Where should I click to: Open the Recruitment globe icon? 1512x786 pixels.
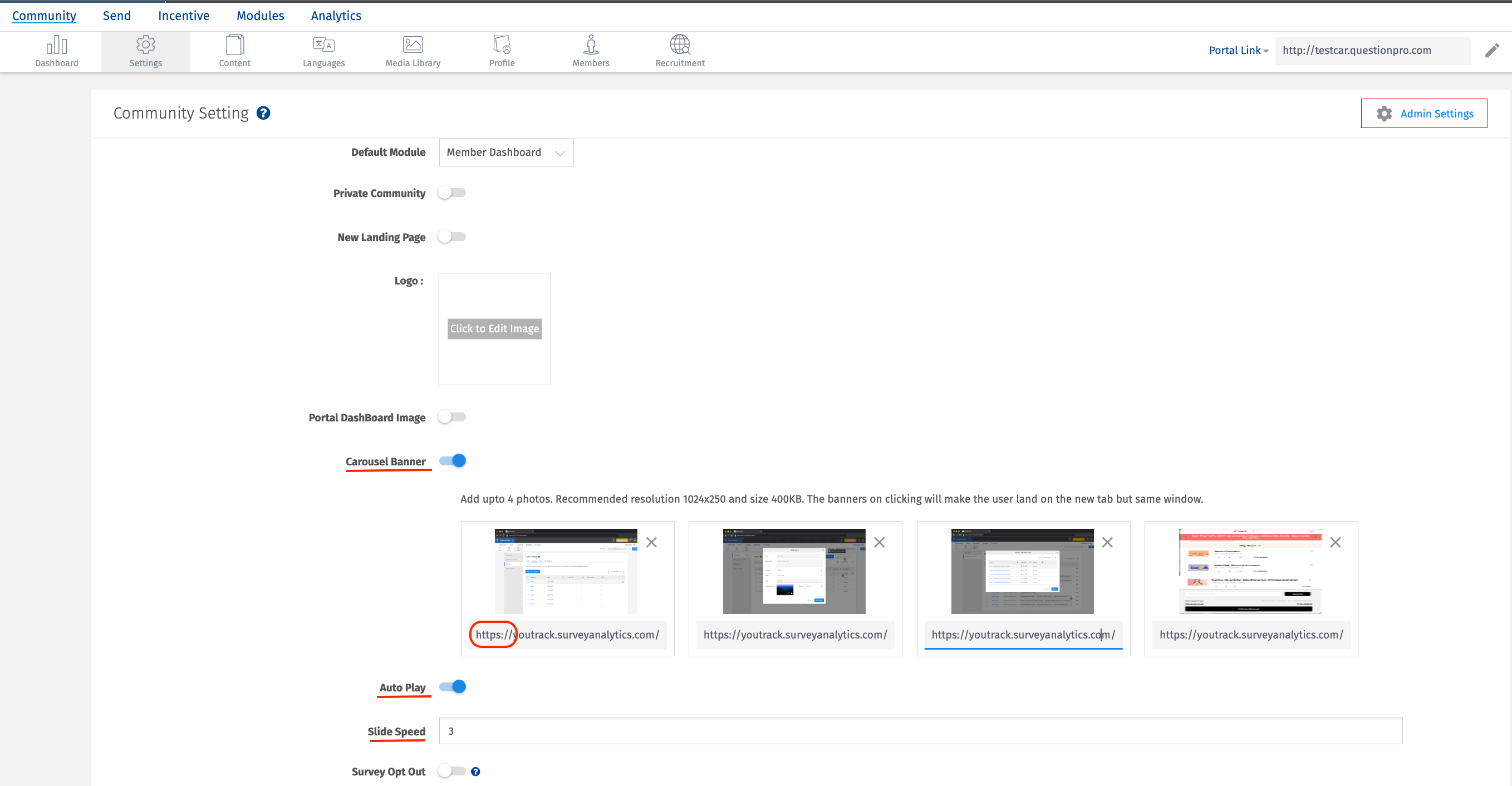tap(680, 45)
